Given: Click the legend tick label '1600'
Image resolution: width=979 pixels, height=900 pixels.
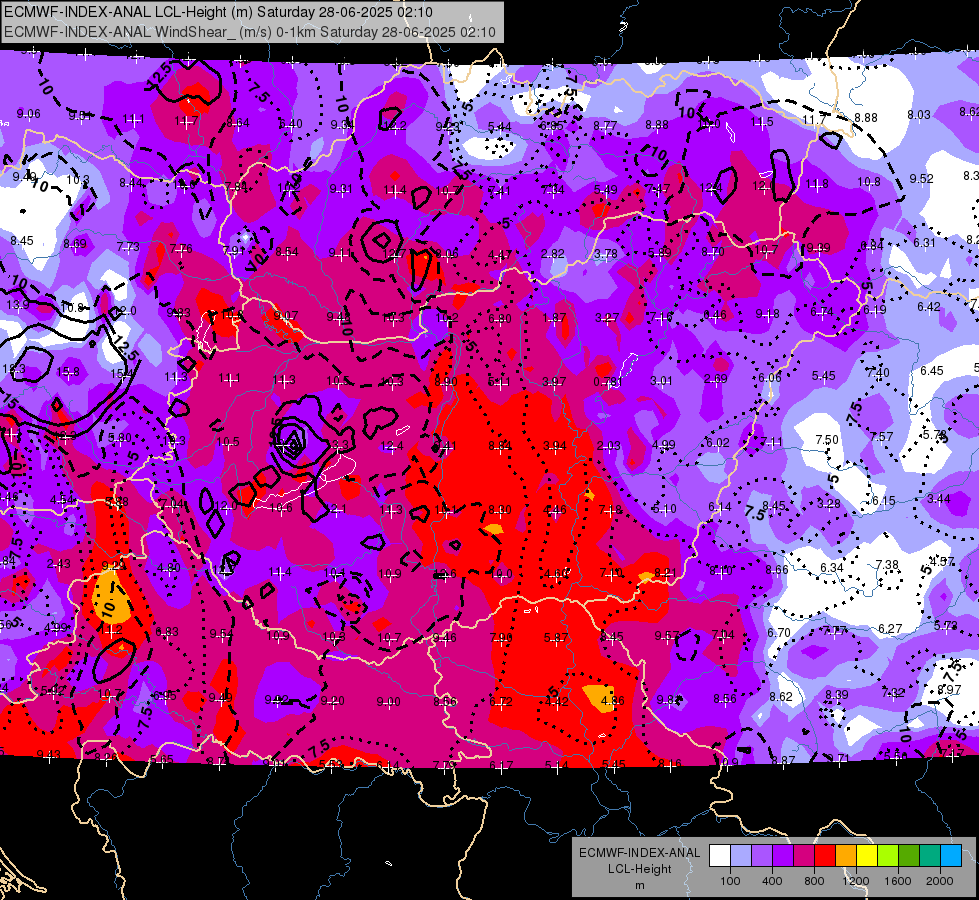Looking at the screenshot, I should 898,881.
